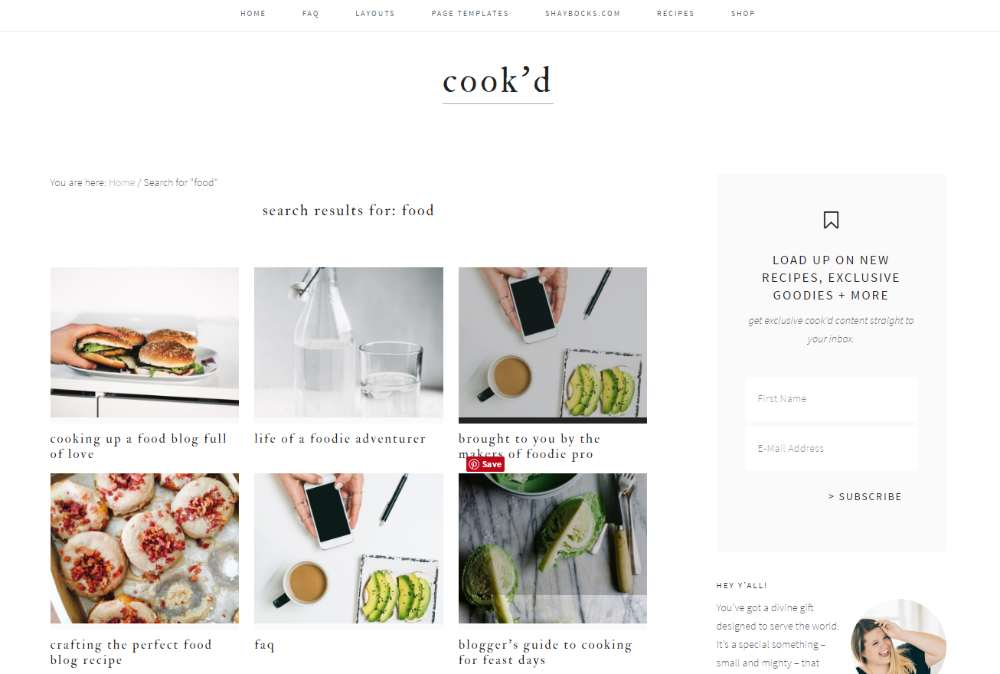This screenshot has width=1000, height=674.
Task: Open the water bottle and glass thumbnail
Action: [x=348, y=342]
